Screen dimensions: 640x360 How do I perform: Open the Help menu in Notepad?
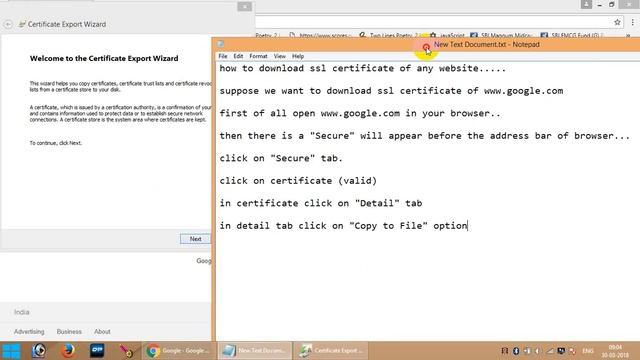tap(298, 56)
